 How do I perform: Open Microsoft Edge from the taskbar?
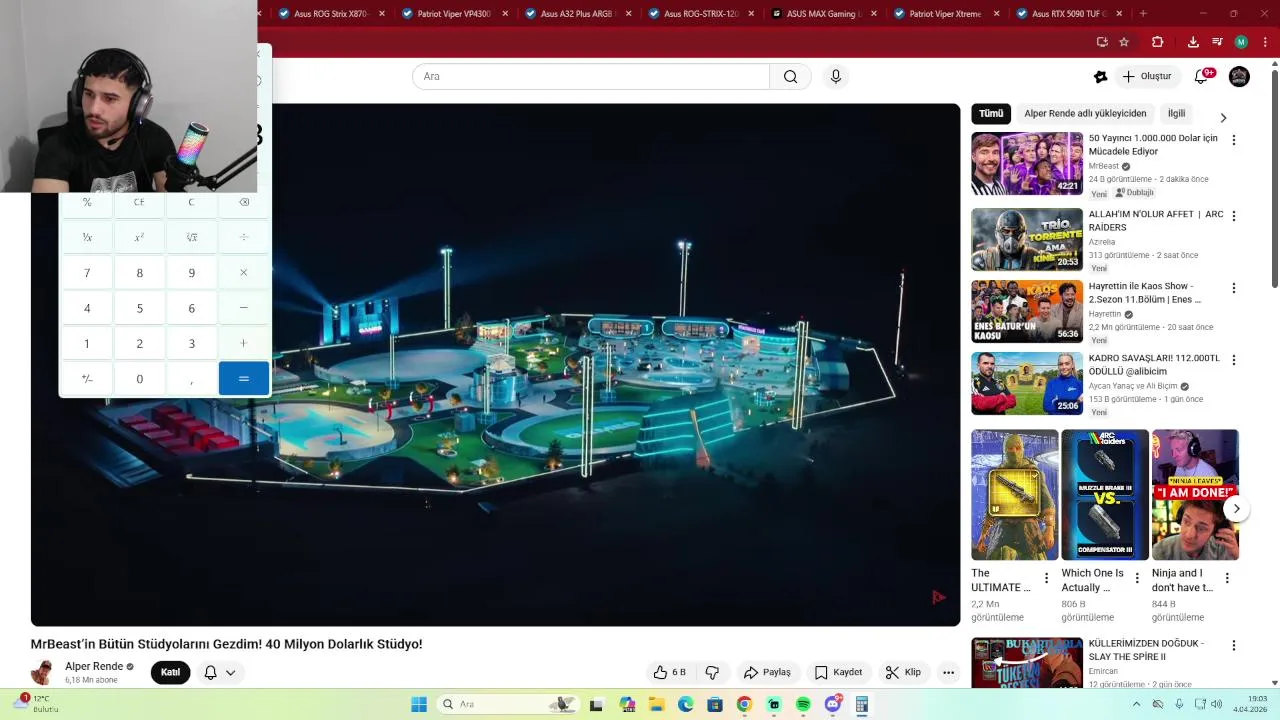[x=686, y=704]
